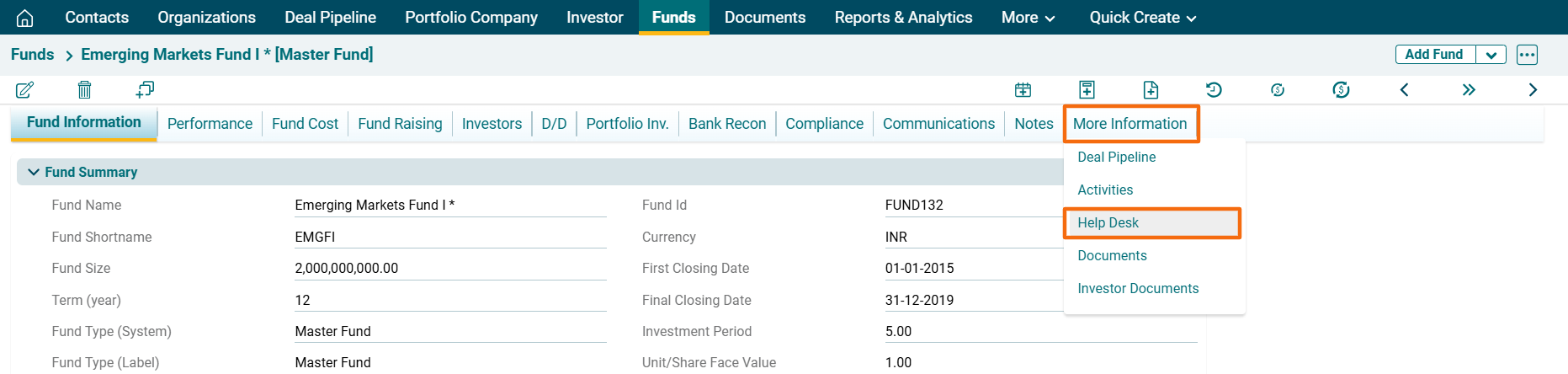The width and height of the screenshot is (1568, 374).
Task: Open the history clock icon
Action: tap(1214, 90)
